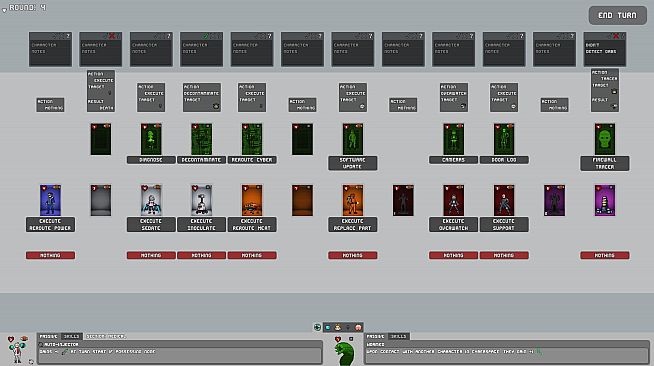Open the green Decontaminate cyber card
654x366 pixels.
pos(201,139)
